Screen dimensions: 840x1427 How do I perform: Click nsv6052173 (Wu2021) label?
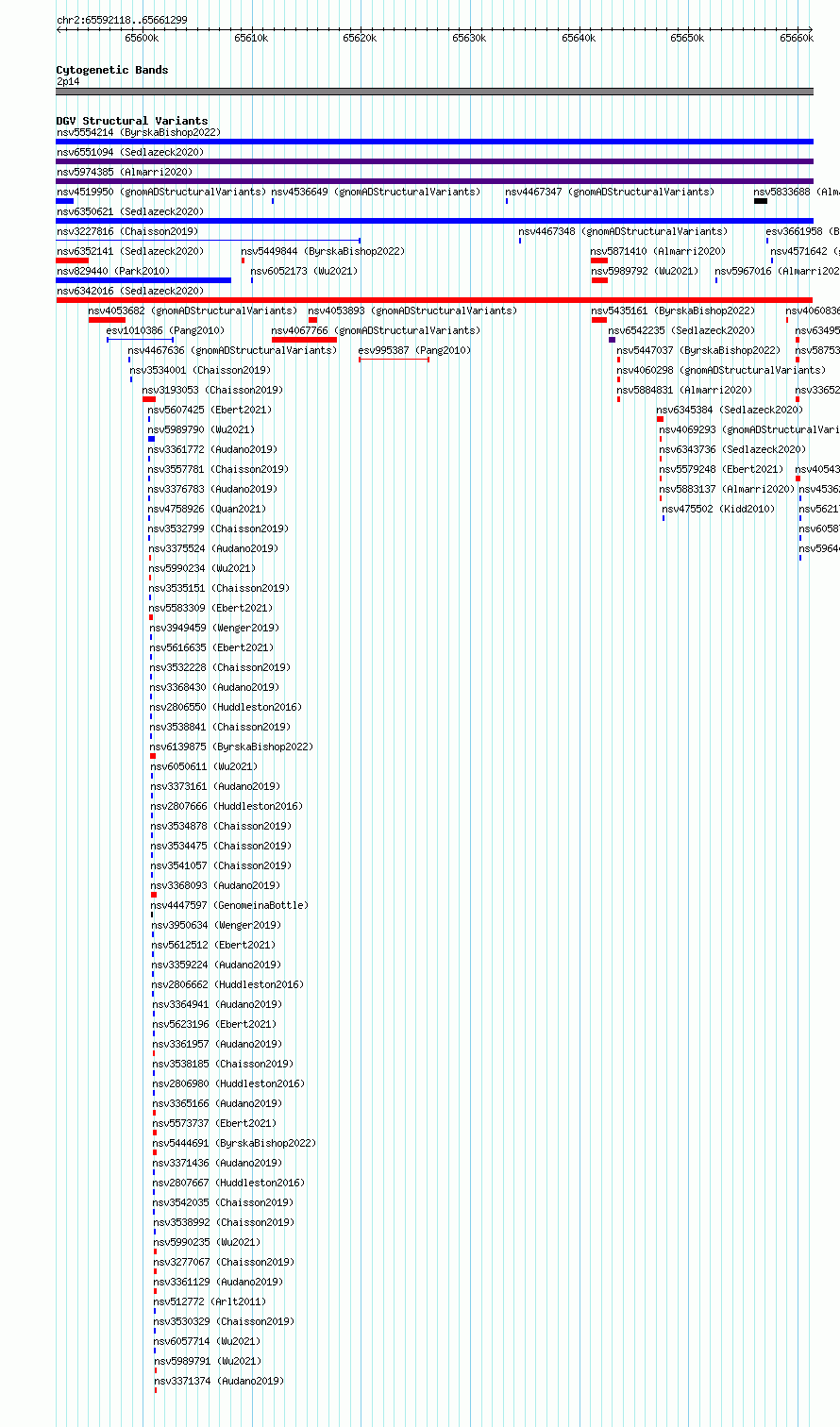(x=305, y=272)
